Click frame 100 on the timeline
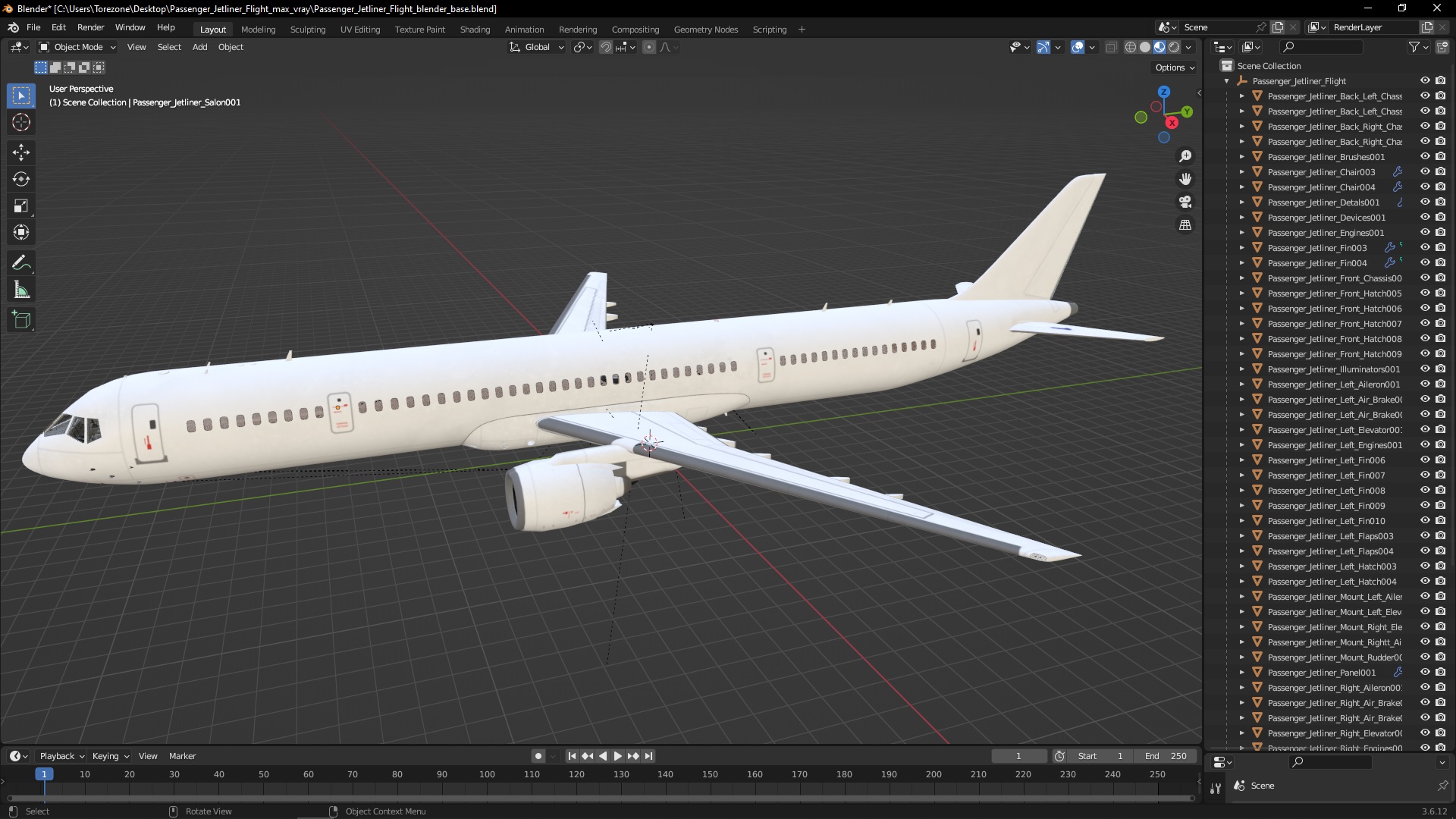Image resolution: width=1456 pixels, height=819 pixels. point(487,775)
